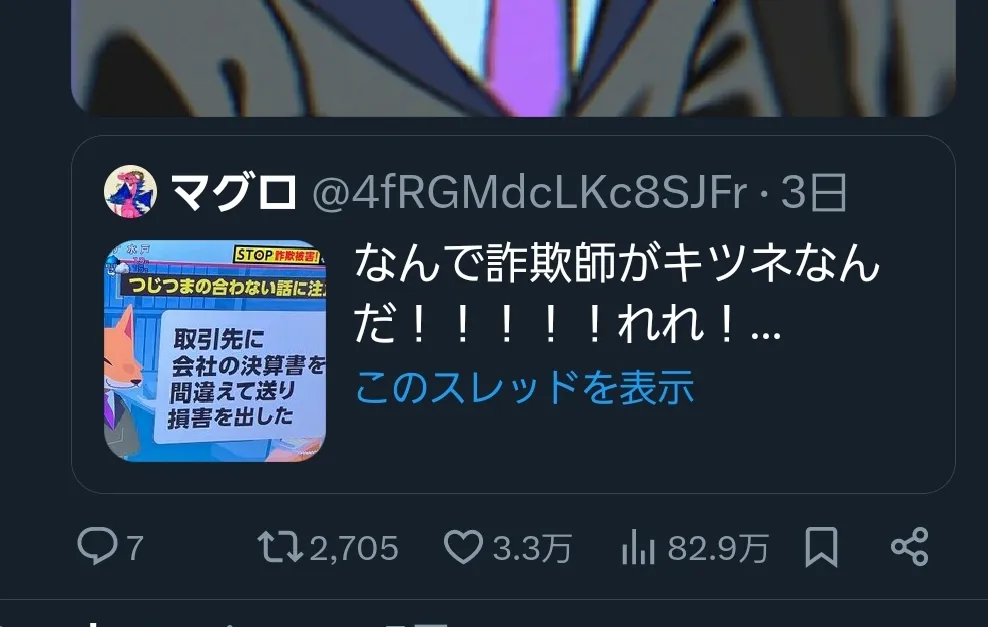The width and height of the screenshot is (988, 627).
Task: Tap the retweet arrows icon
Action: tap(280, 547)
